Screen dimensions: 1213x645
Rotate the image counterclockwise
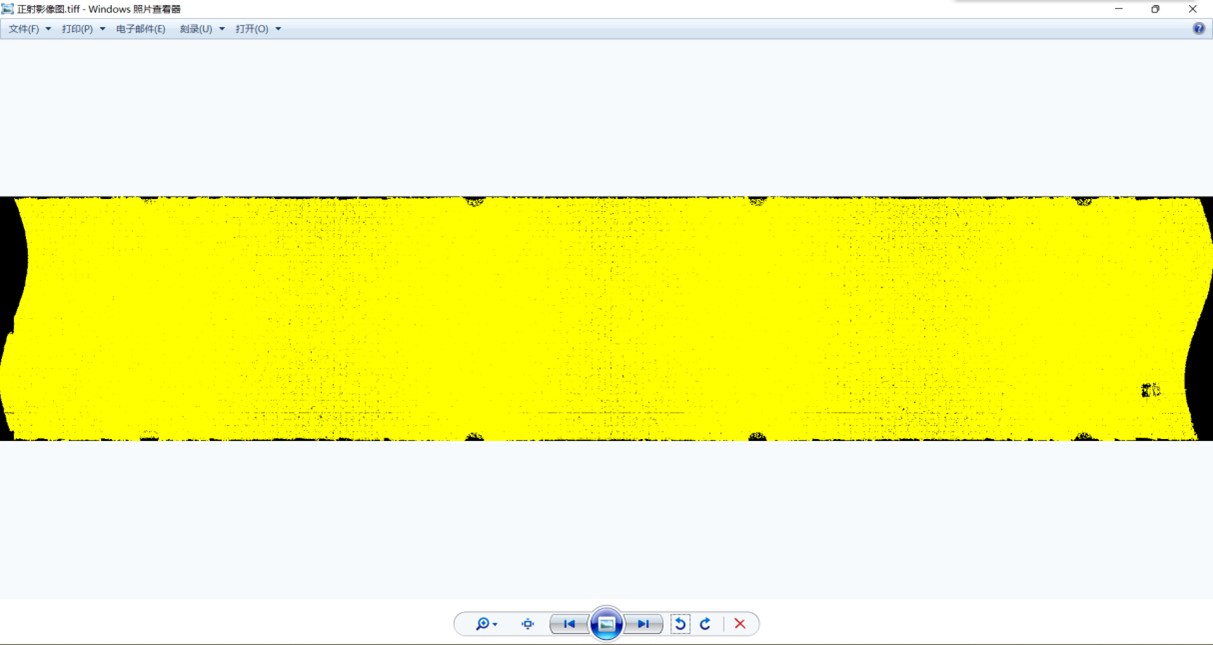coord(680,624)
